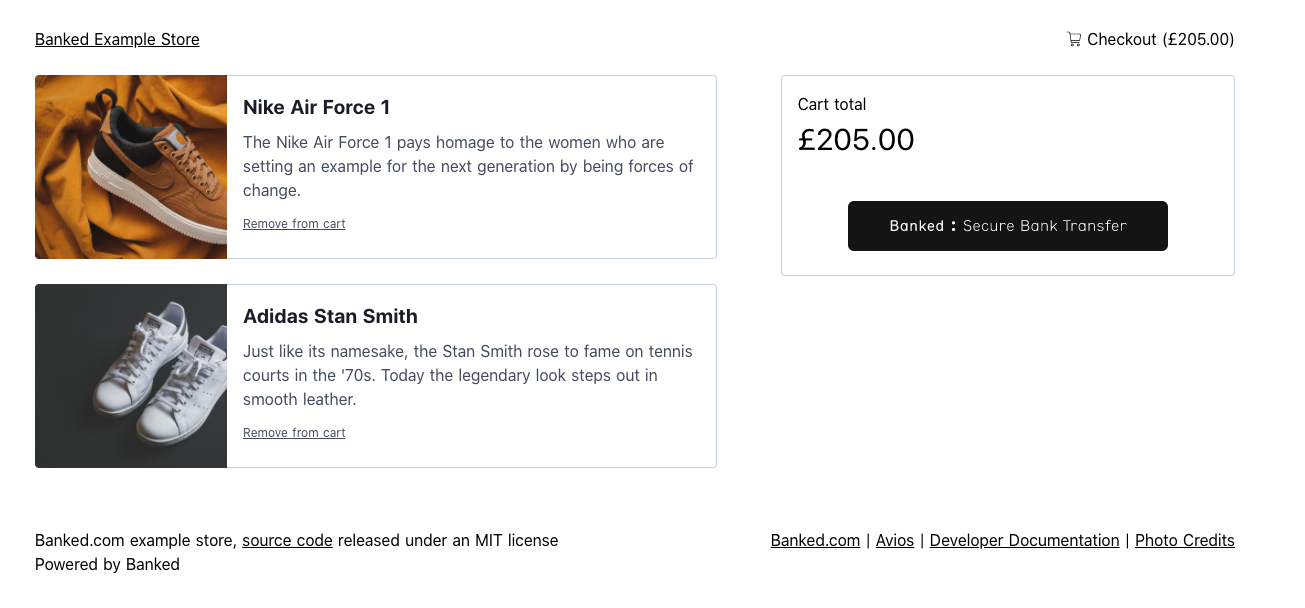This screenshot has height=608, width=1305.
Task: Open the Avios footer link
Action: point(895,541)
